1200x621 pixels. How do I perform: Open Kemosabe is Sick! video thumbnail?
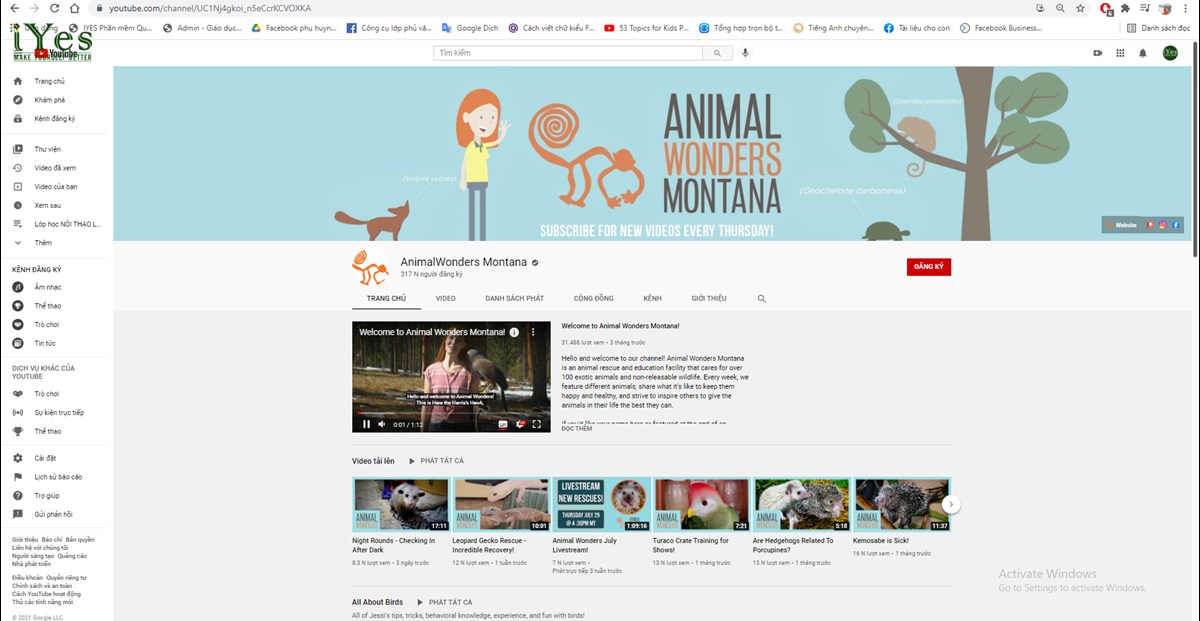(902, 504)
